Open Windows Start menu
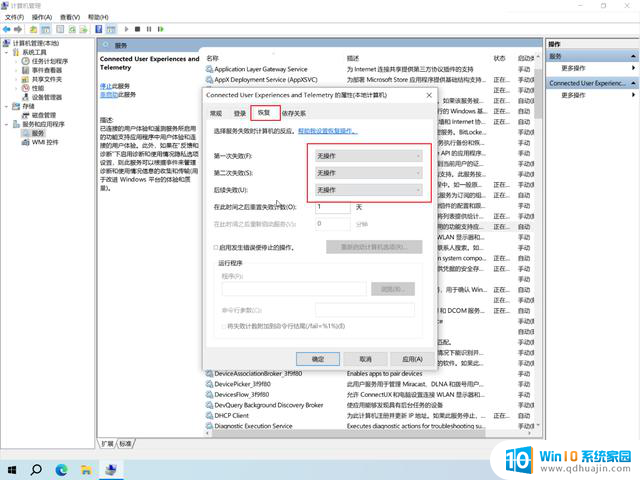640x480 pixels. point(12,470)
